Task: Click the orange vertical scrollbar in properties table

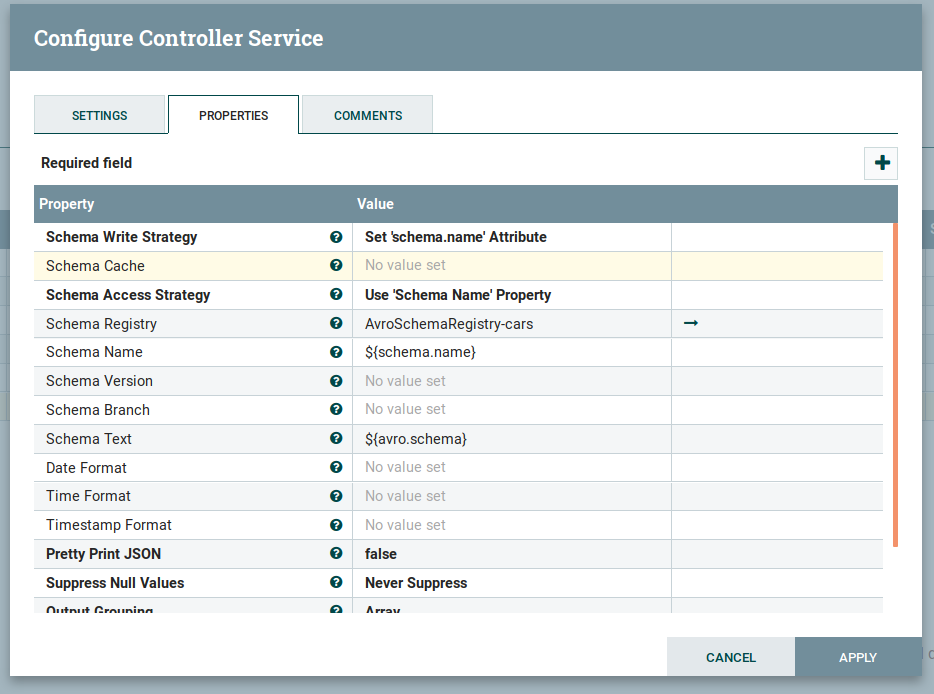Action: (x=895, y=385)
